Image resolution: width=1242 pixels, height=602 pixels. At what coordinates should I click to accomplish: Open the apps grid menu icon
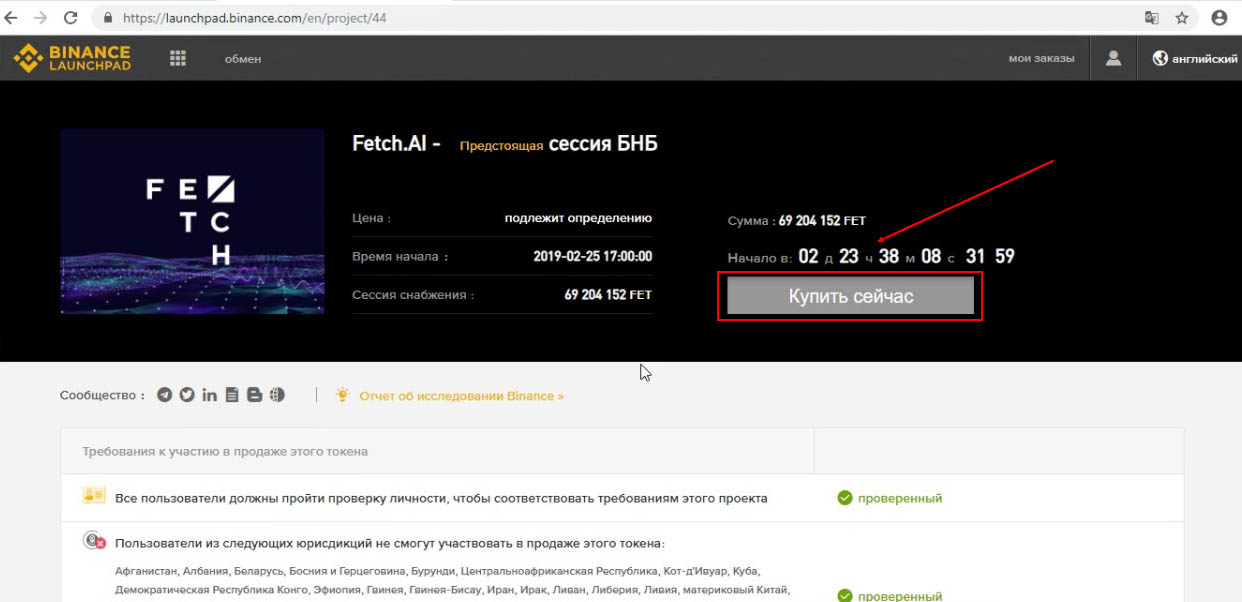(178, 58)
